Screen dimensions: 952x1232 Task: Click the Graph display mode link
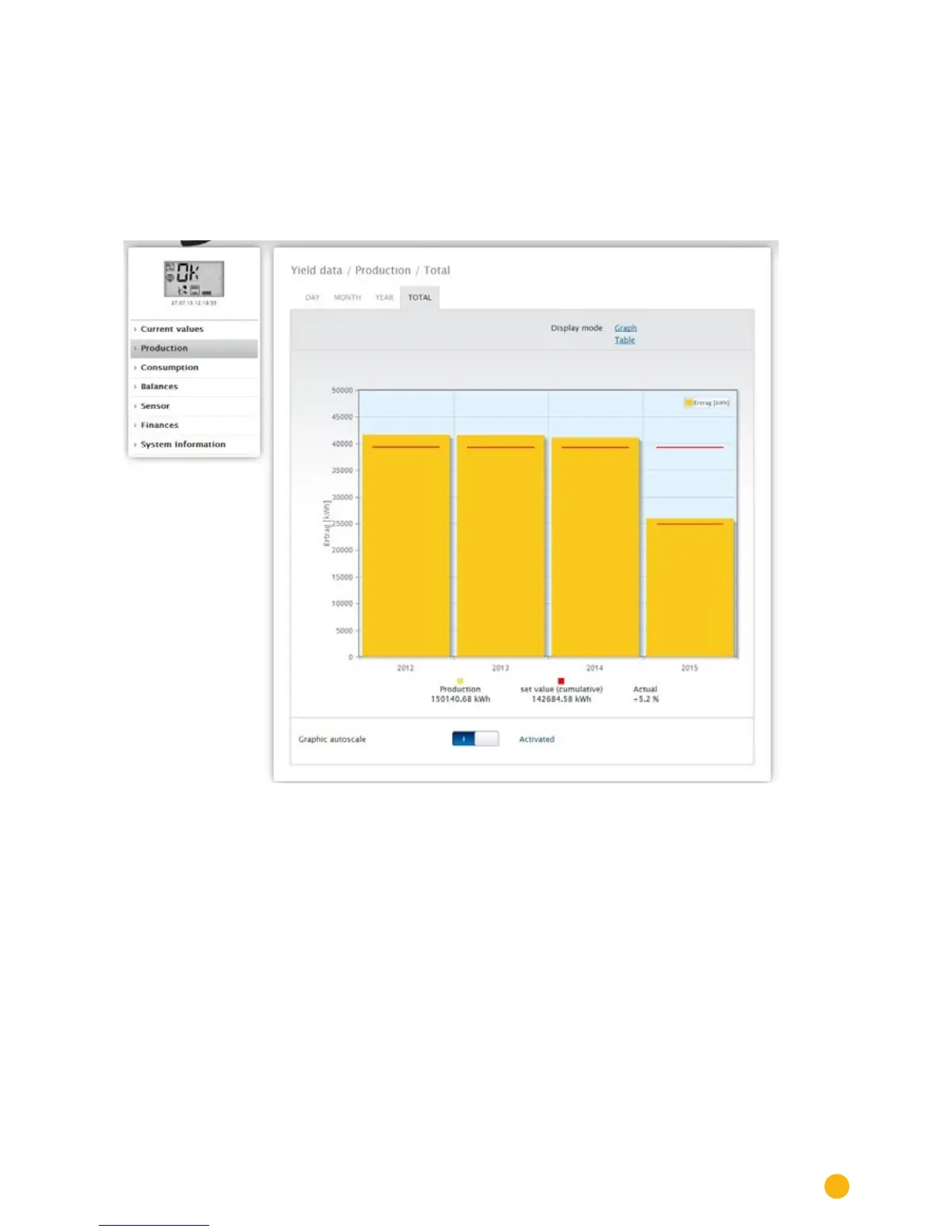point(625,328)
